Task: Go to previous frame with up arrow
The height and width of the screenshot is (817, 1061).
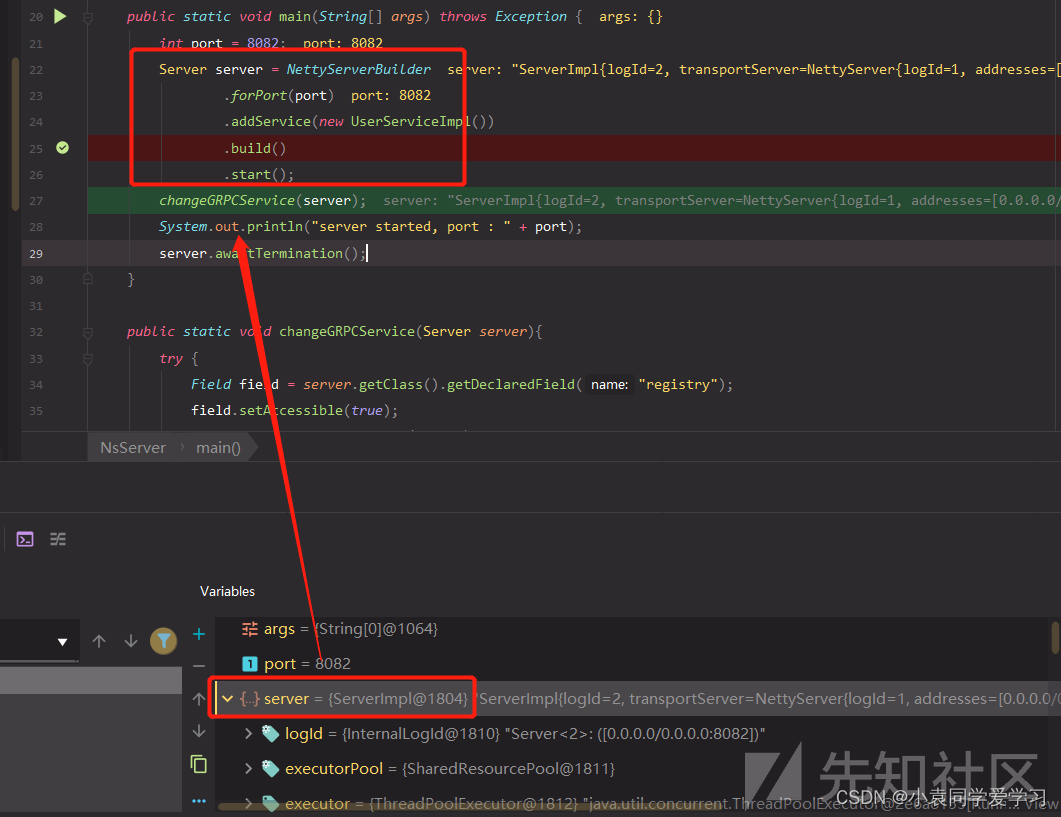Action: point(99,641)
